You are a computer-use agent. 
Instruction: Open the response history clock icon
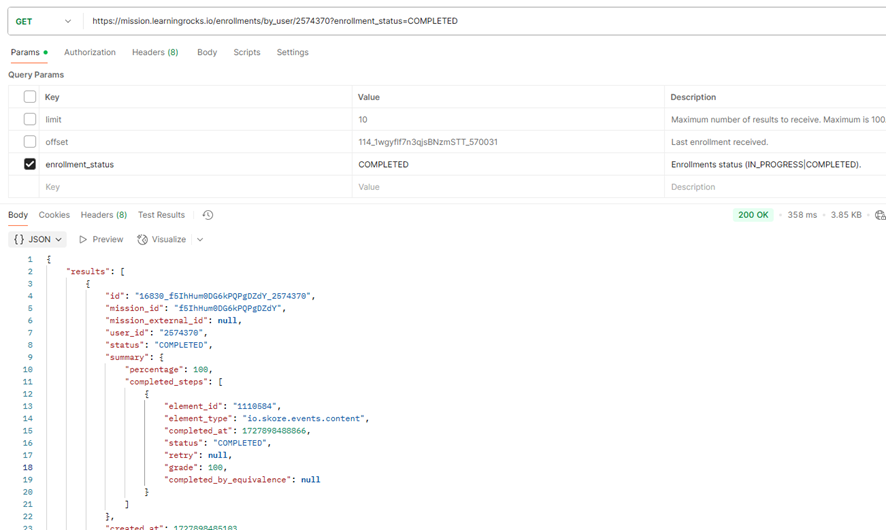click(208, 215)
